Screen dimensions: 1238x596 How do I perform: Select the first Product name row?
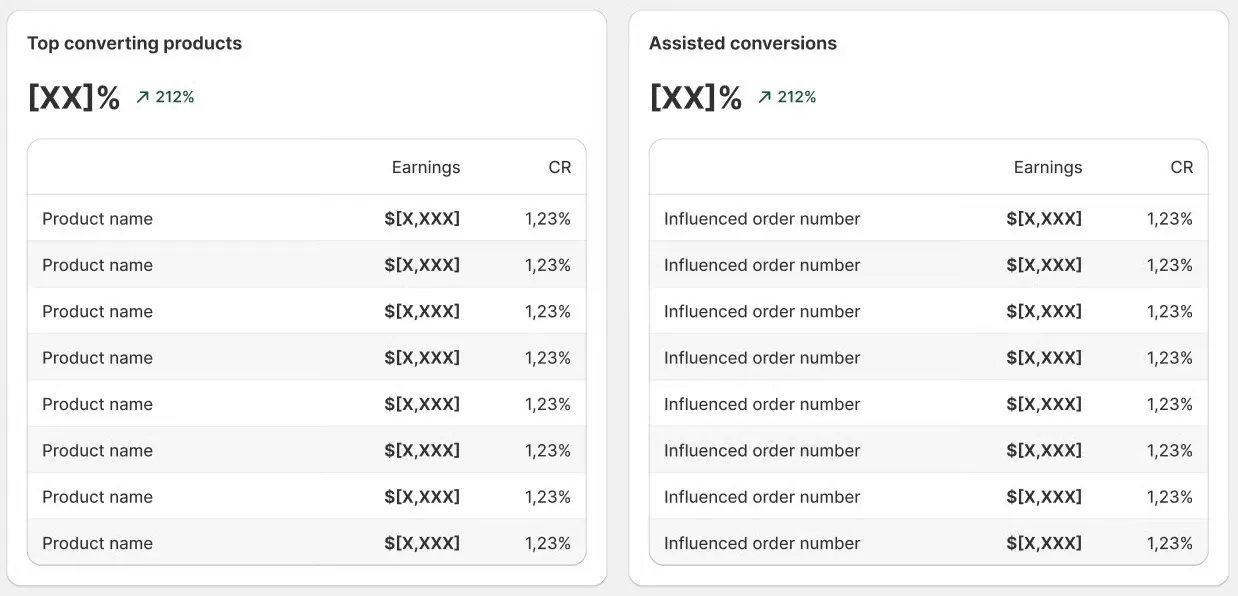tap(97, 218)
